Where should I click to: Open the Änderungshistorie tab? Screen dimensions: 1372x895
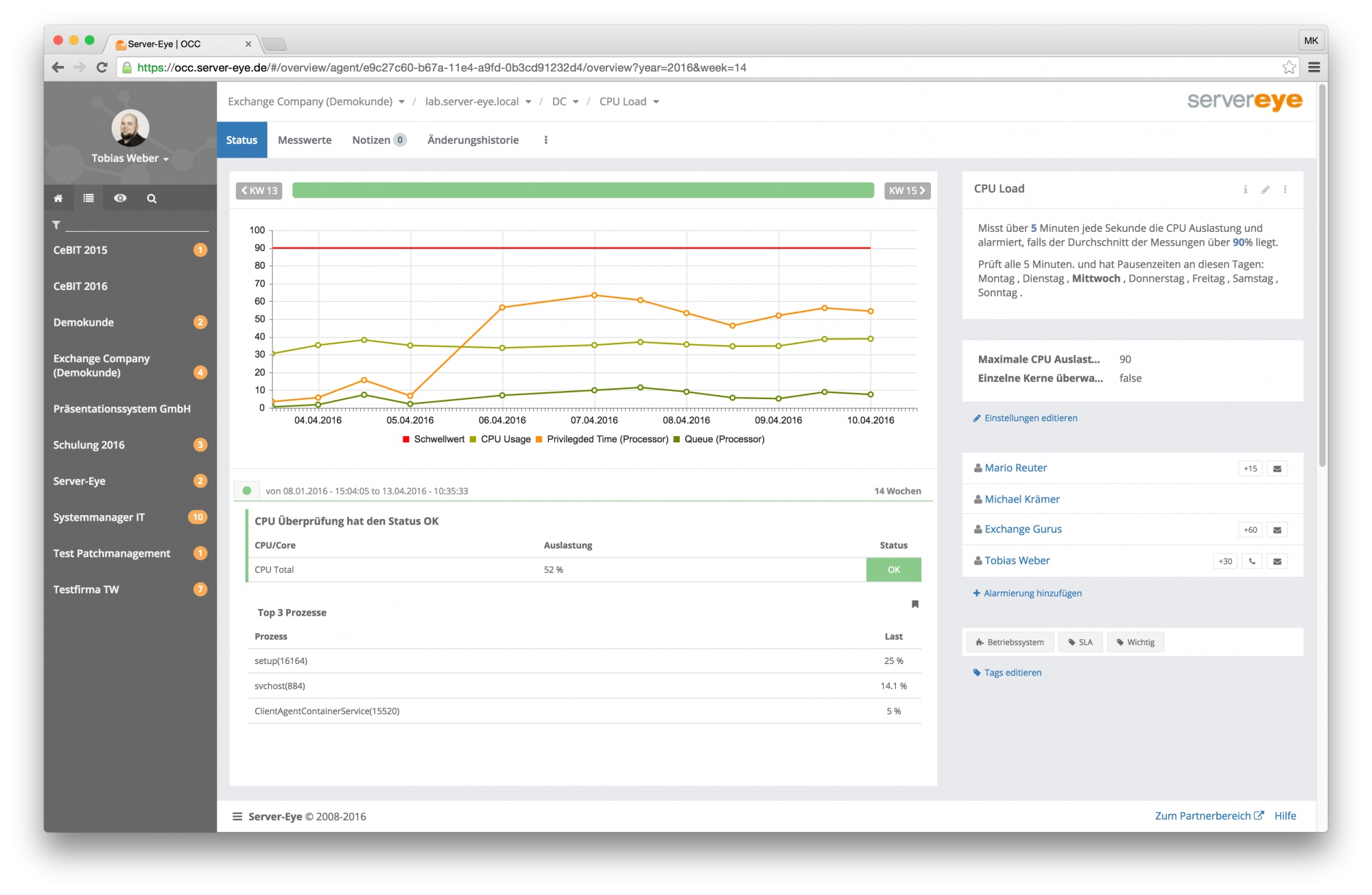tap(473, 140)
